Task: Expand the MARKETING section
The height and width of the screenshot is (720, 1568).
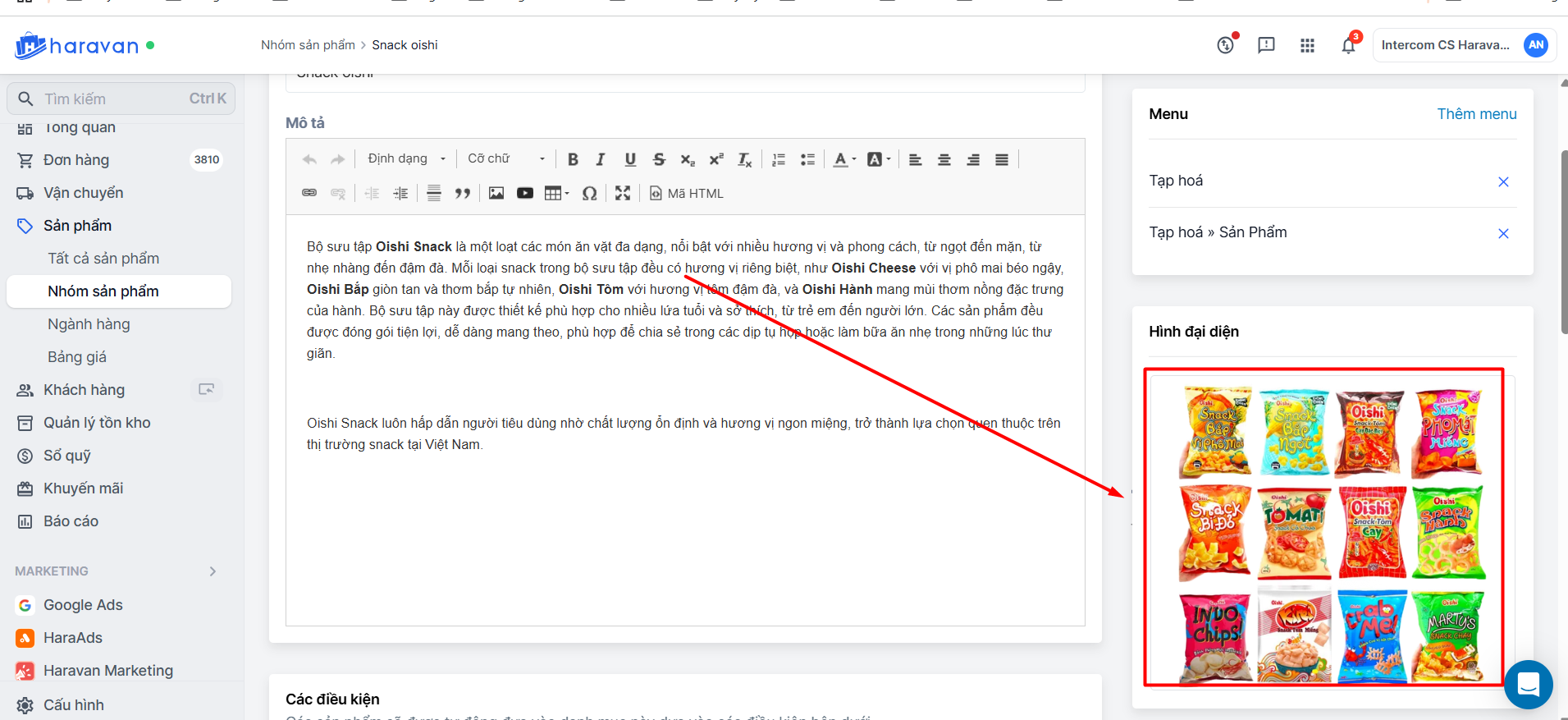Action: tap(213, 571)
